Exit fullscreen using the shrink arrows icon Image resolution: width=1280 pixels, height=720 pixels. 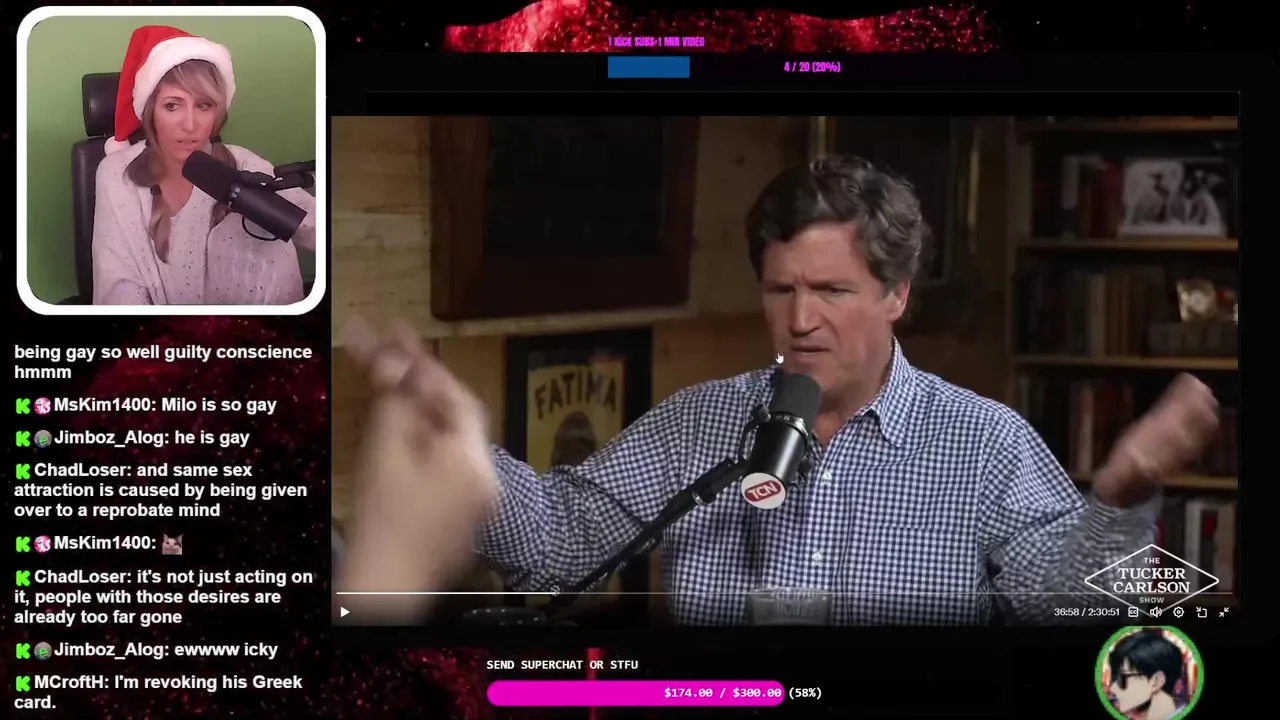(1224, 612)
